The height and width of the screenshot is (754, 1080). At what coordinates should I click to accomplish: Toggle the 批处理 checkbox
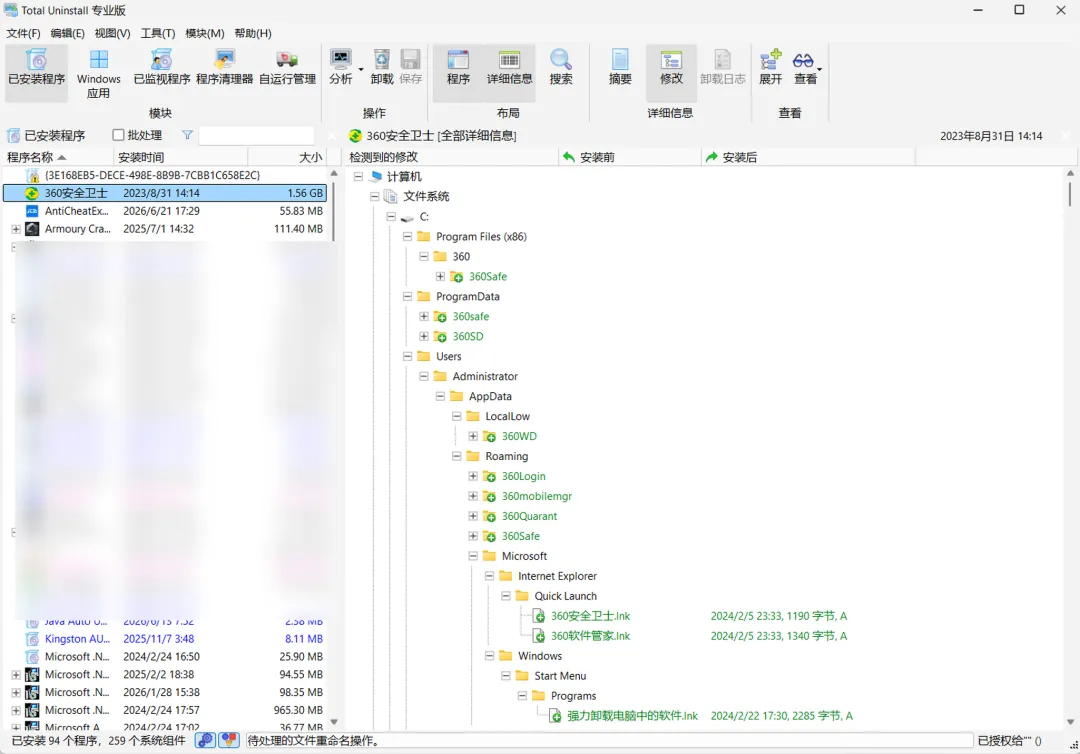(x=118, y=135)
